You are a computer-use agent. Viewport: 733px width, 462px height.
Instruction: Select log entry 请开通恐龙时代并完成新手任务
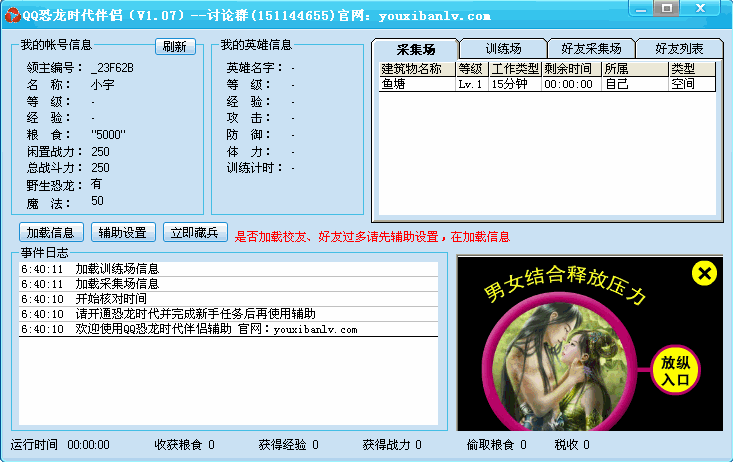[x=229, y=314]
